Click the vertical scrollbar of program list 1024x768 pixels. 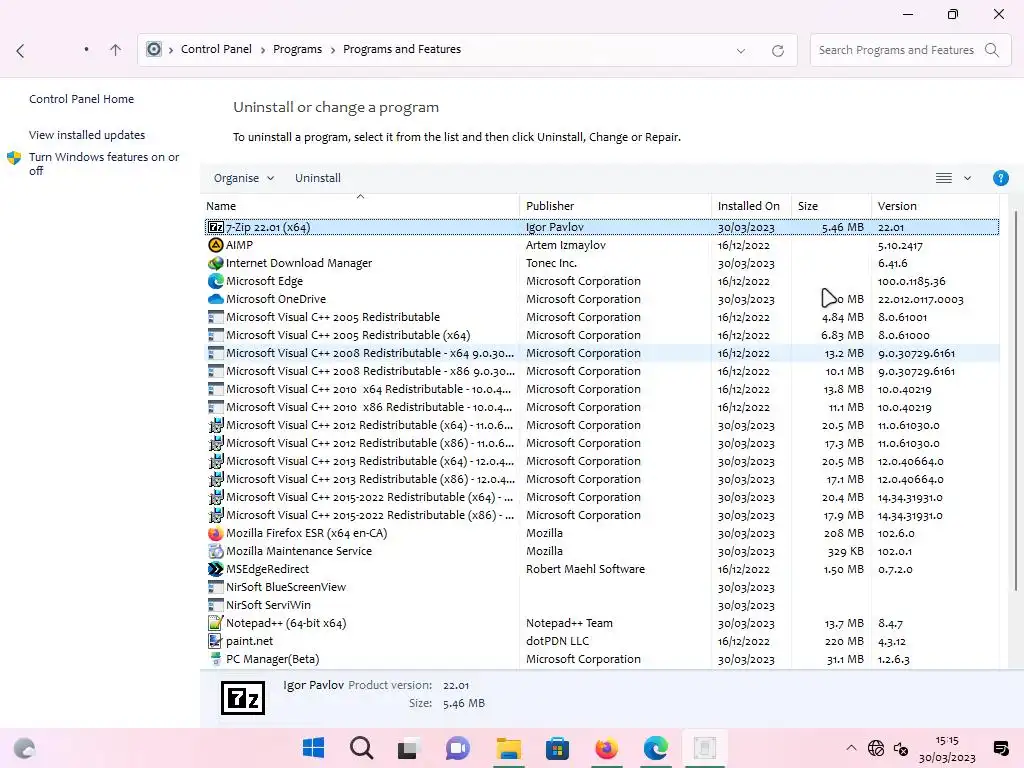click(x=1015, y=401)
